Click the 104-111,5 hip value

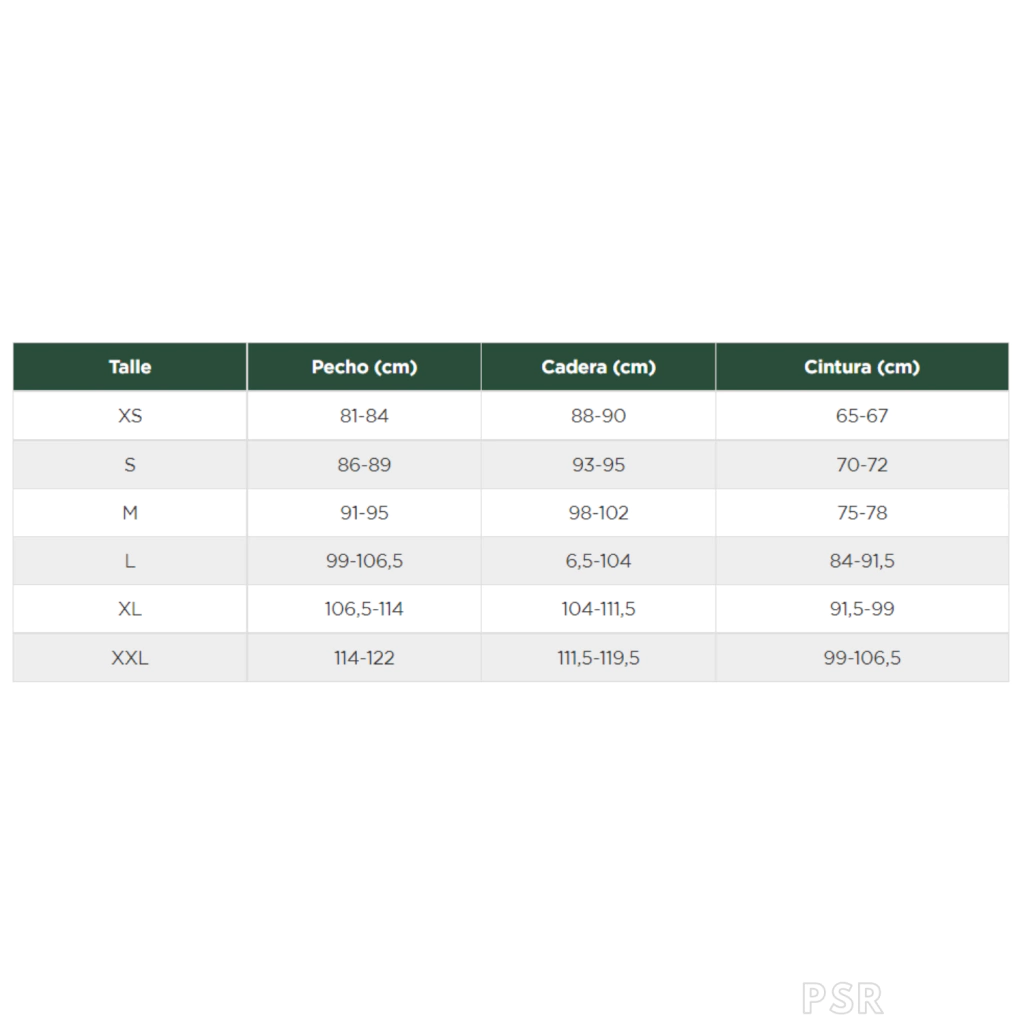coord(598,609)
